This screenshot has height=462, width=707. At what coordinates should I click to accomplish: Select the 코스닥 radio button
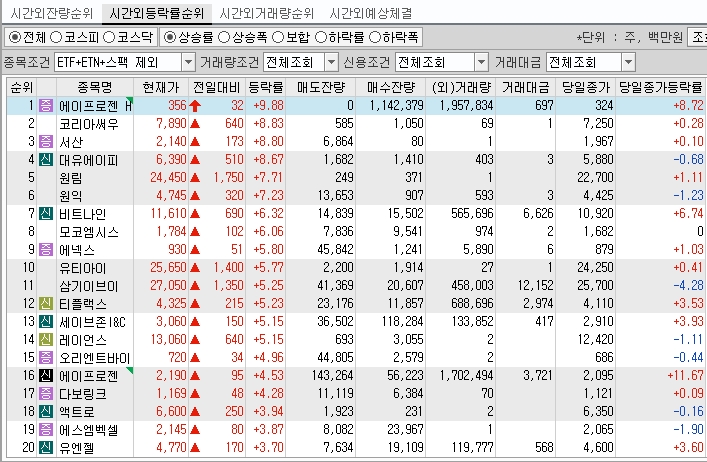pos(109,37)
